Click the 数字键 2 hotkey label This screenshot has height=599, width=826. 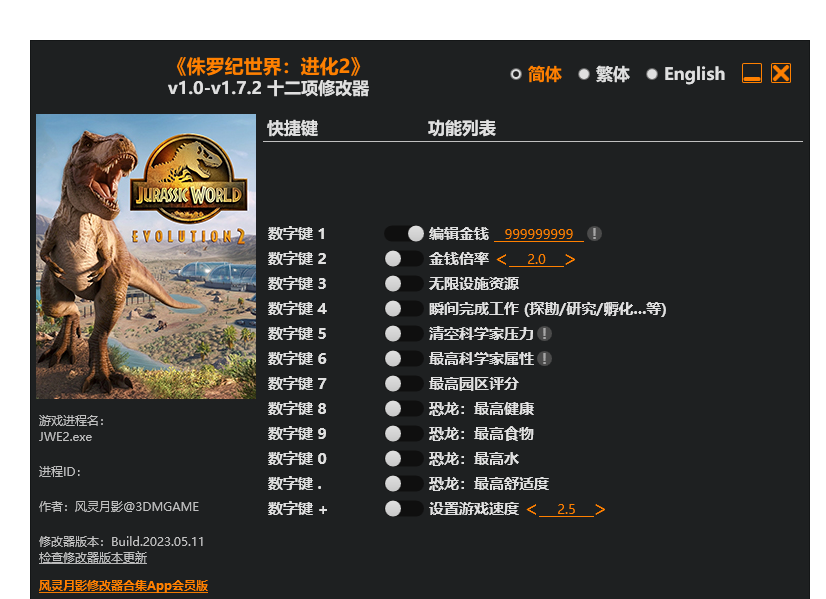click(297, 259)
